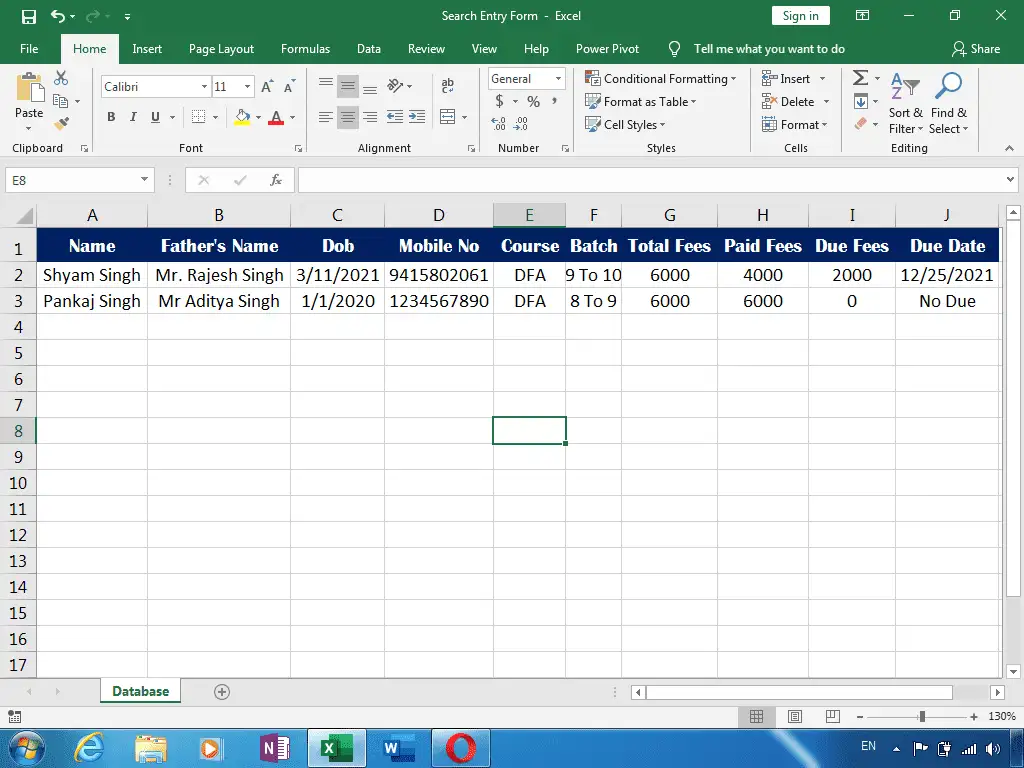Screen dimensions: 1024x768
Task: Click the Accounting dollar format icon
Action: tap(500, 101)
